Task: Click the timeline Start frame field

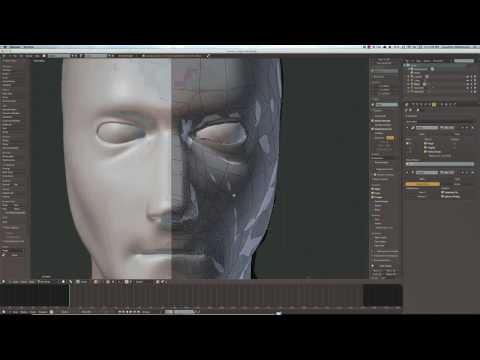Action: [65, 312]
